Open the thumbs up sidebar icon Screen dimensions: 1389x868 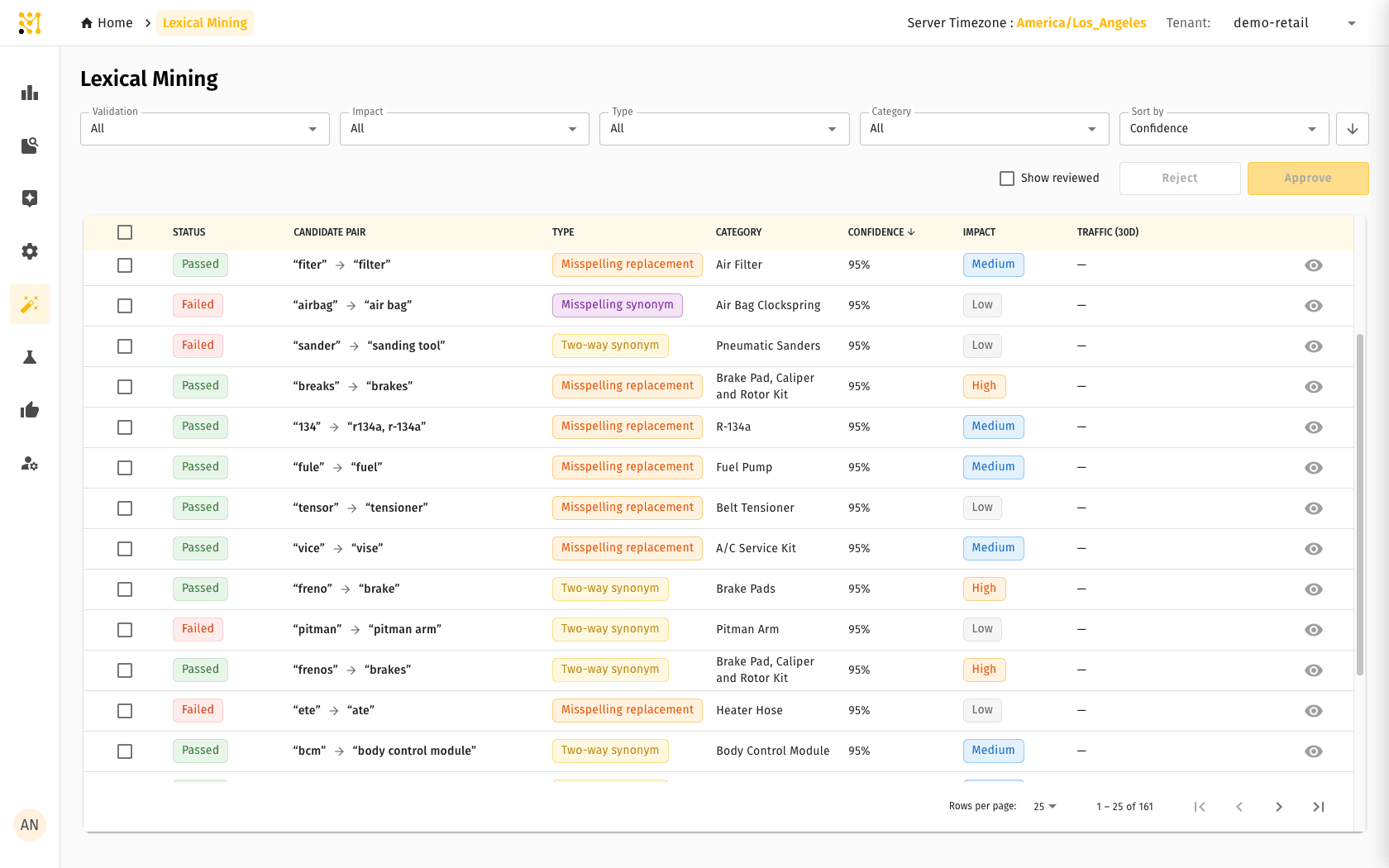(30, 410)
